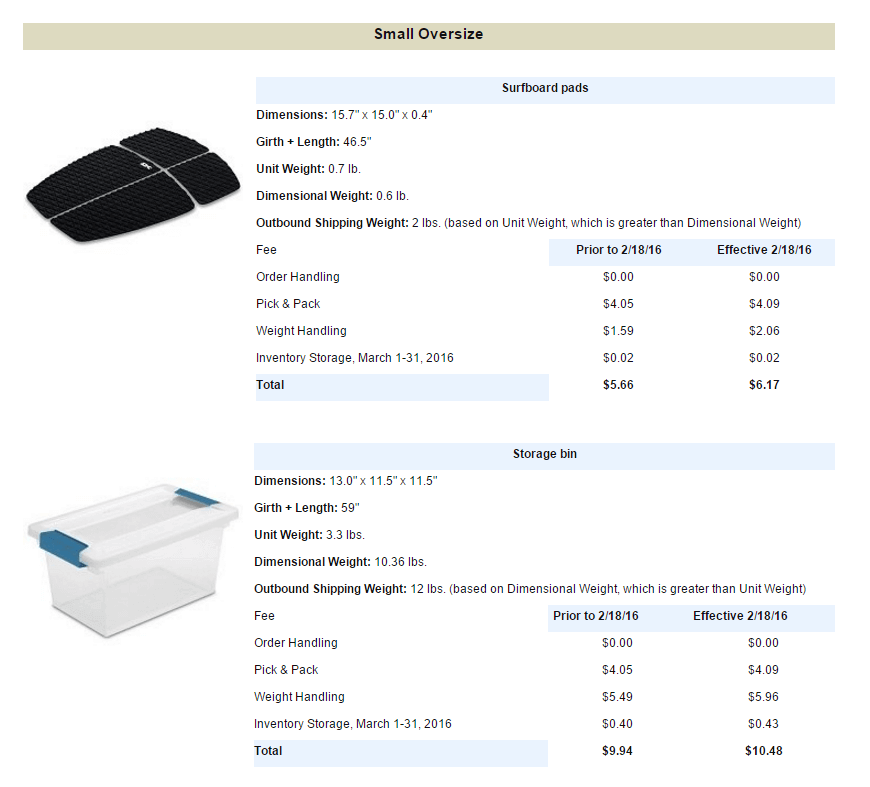This screenshot has width=870, height=787.
Task: Click the $5.96 Weight Handling fee
Action: click(763, 697)
